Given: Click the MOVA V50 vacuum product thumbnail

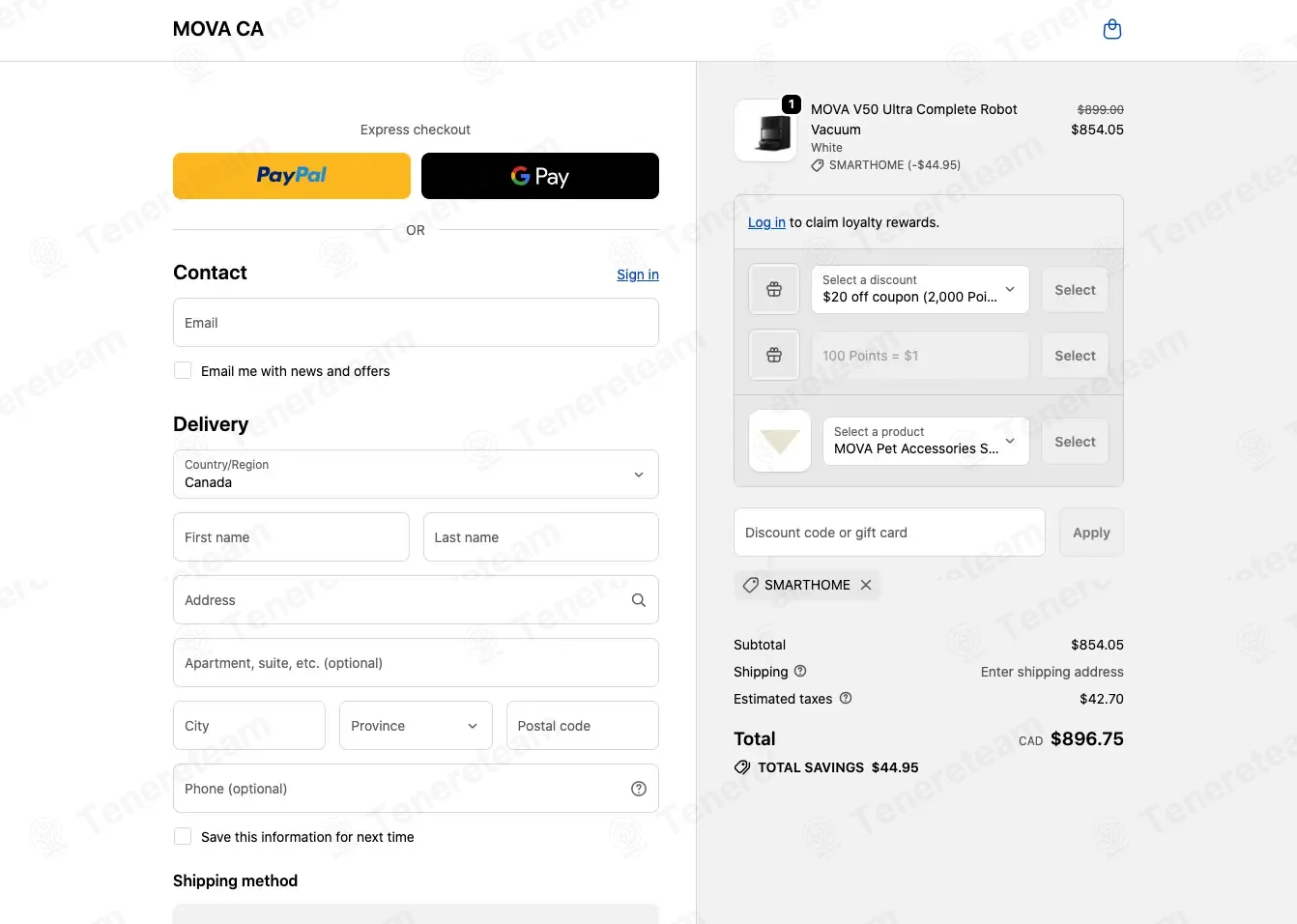Looking at the screenshot, I should (x=766, y=130).
